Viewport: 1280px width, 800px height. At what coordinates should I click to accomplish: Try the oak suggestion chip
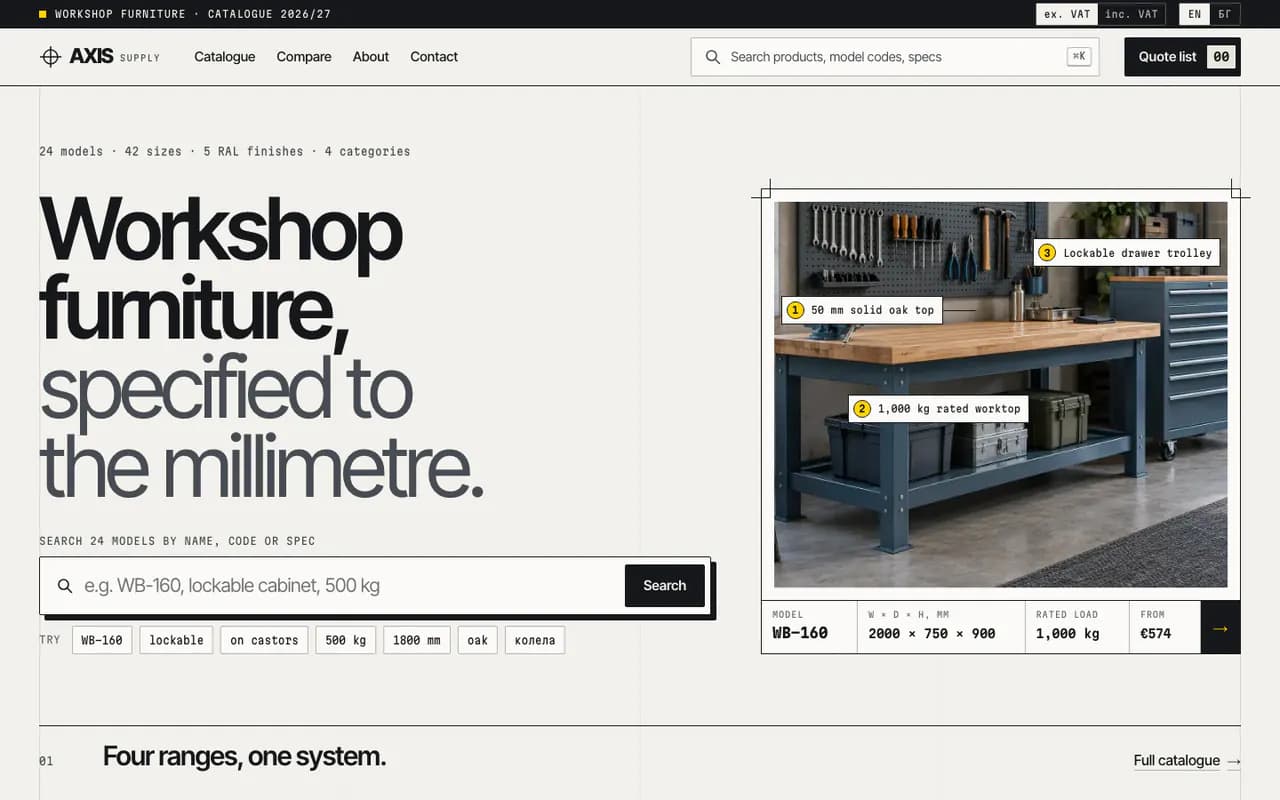click(478, 640)
